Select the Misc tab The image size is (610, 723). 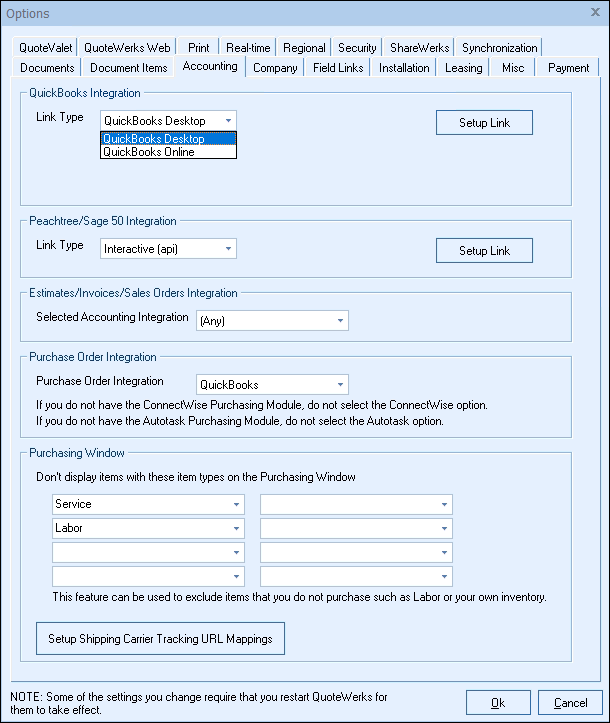[513, 68]
